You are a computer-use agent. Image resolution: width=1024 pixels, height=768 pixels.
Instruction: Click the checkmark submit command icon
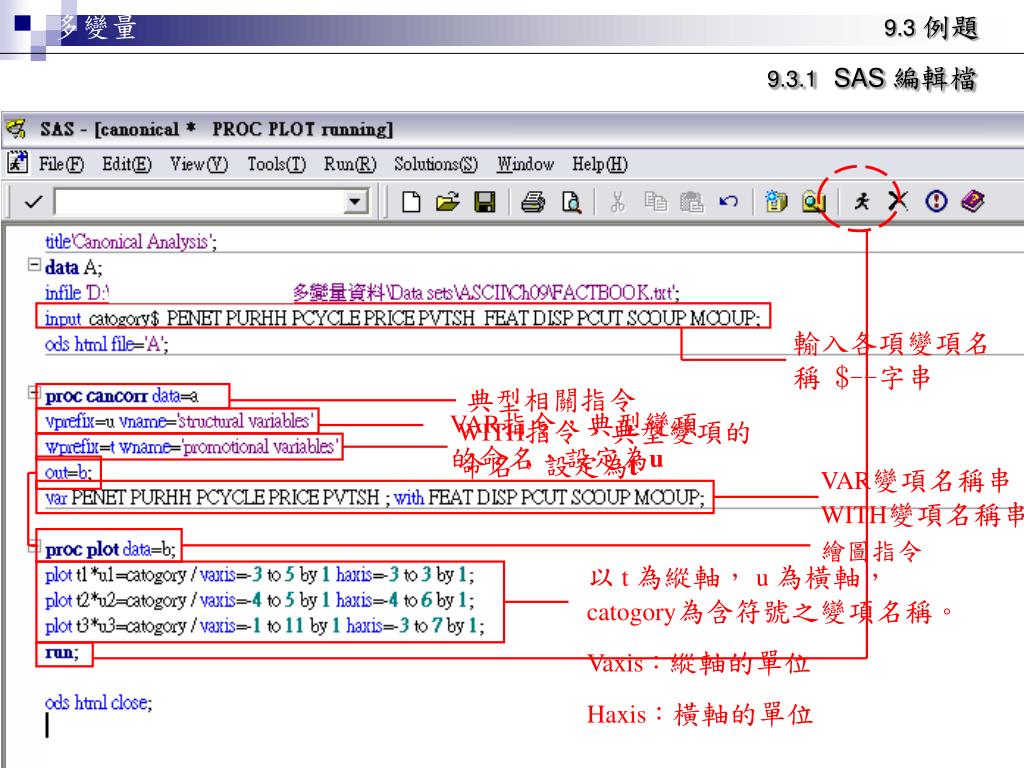click(x=33, y=202)
